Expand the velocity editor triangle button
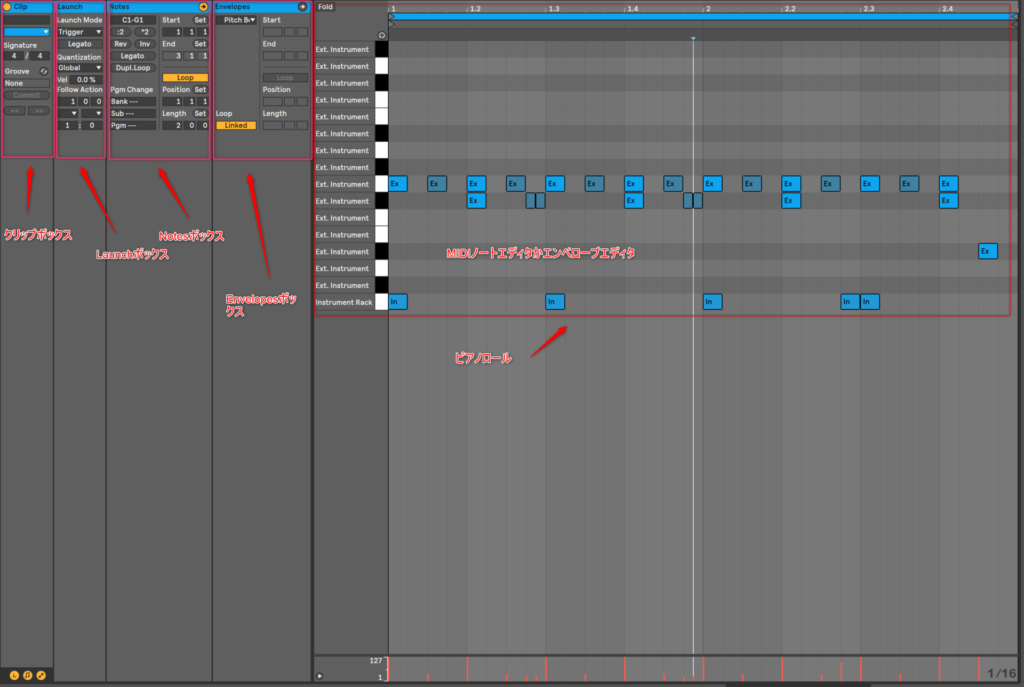This screenshot has height=687, width=1024. pos(320,676)
